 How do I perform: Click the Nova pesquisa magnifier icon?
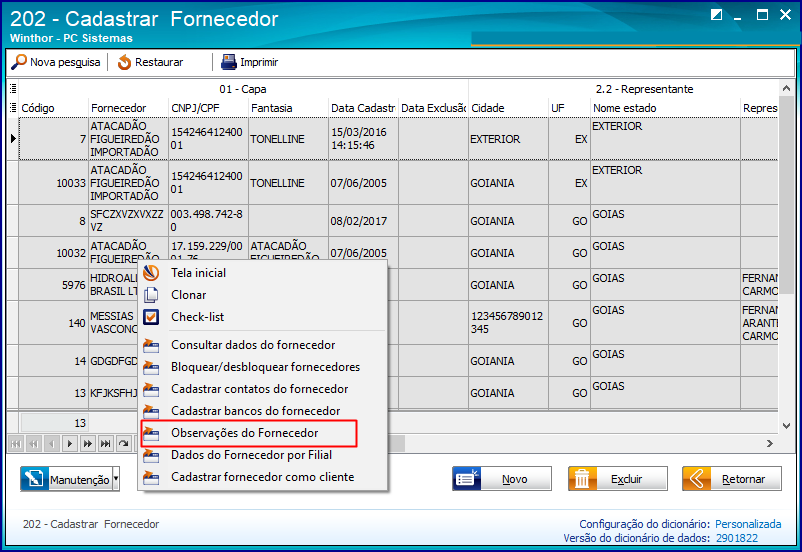[19, 62]
